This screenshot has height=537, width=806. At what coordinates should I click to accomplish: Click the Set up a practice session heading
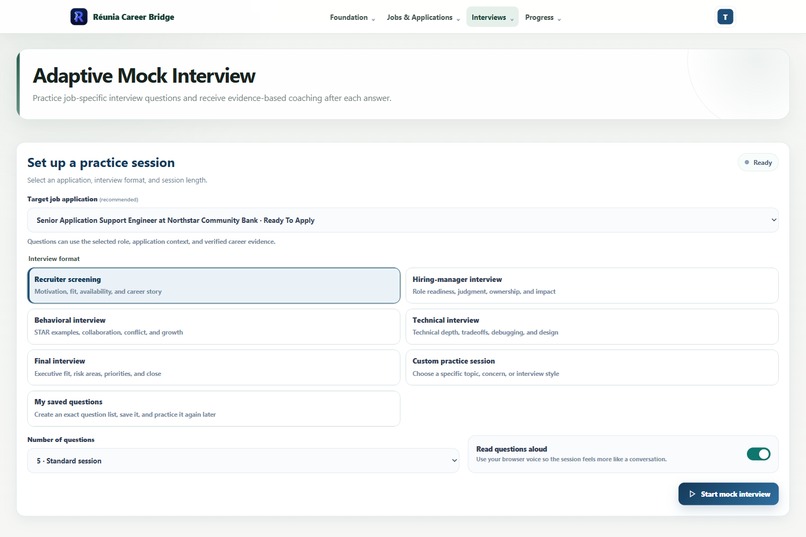tap(101, 162)
